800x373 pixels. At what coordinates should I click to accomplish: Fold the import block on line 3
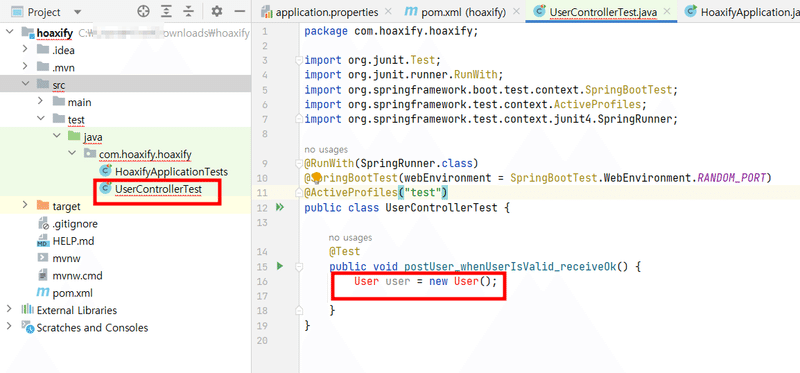(299, 60)
